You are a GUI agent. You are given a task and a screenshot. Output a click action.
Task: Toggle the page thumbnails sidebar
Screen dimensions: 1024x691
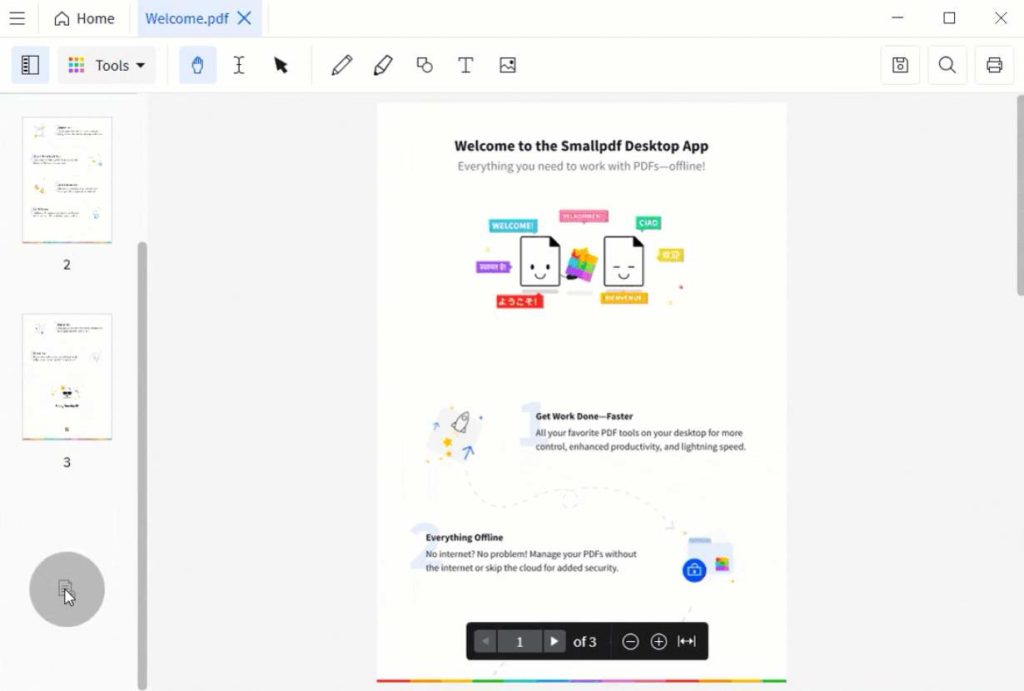[30, 65]
